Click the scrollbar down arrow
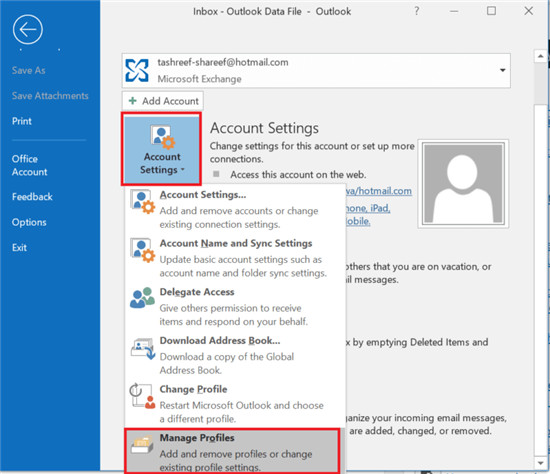550x474 pixels. tap(540, 463)
